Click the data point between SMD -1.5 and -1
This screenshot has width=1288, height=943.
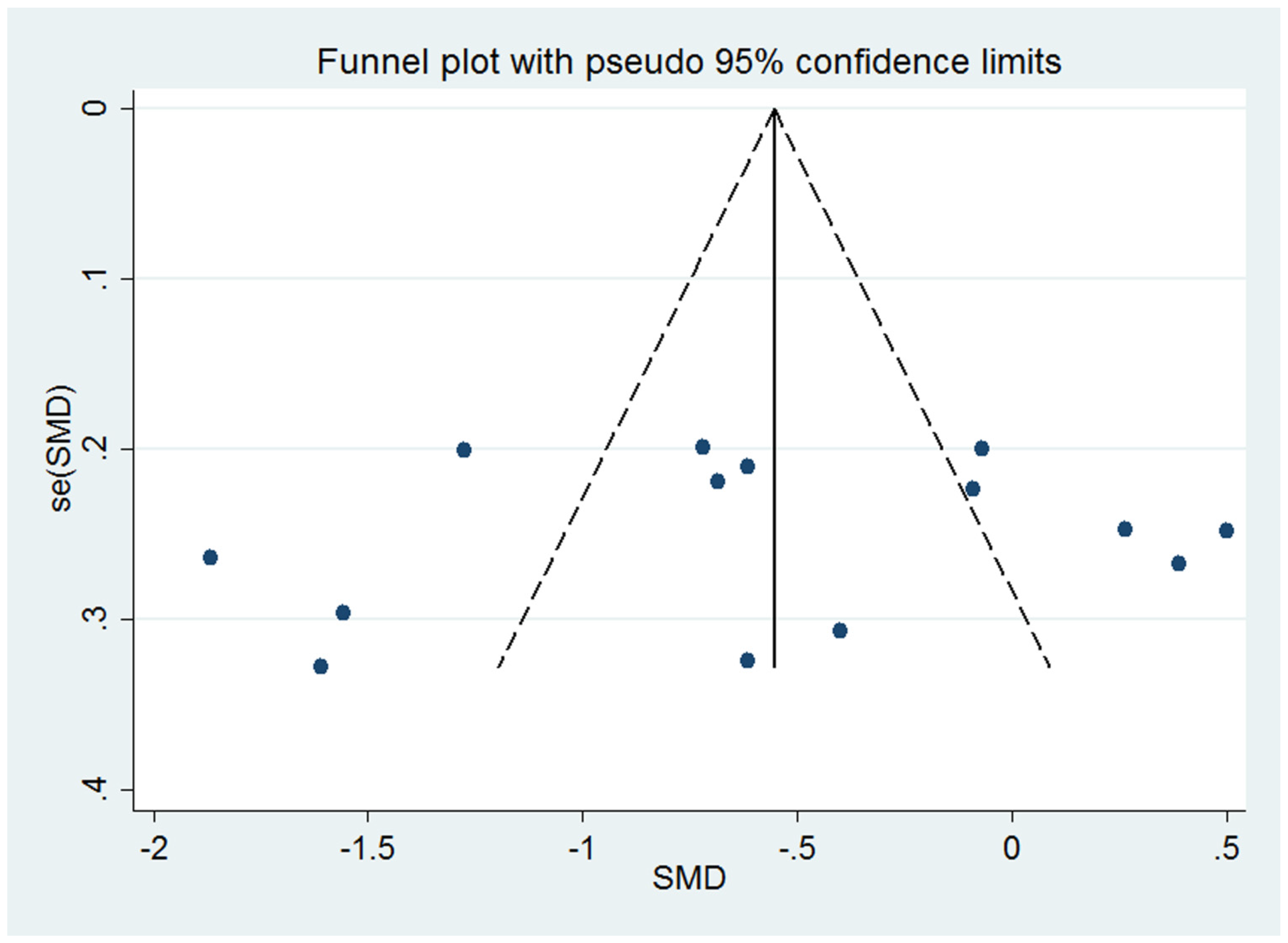464,450
